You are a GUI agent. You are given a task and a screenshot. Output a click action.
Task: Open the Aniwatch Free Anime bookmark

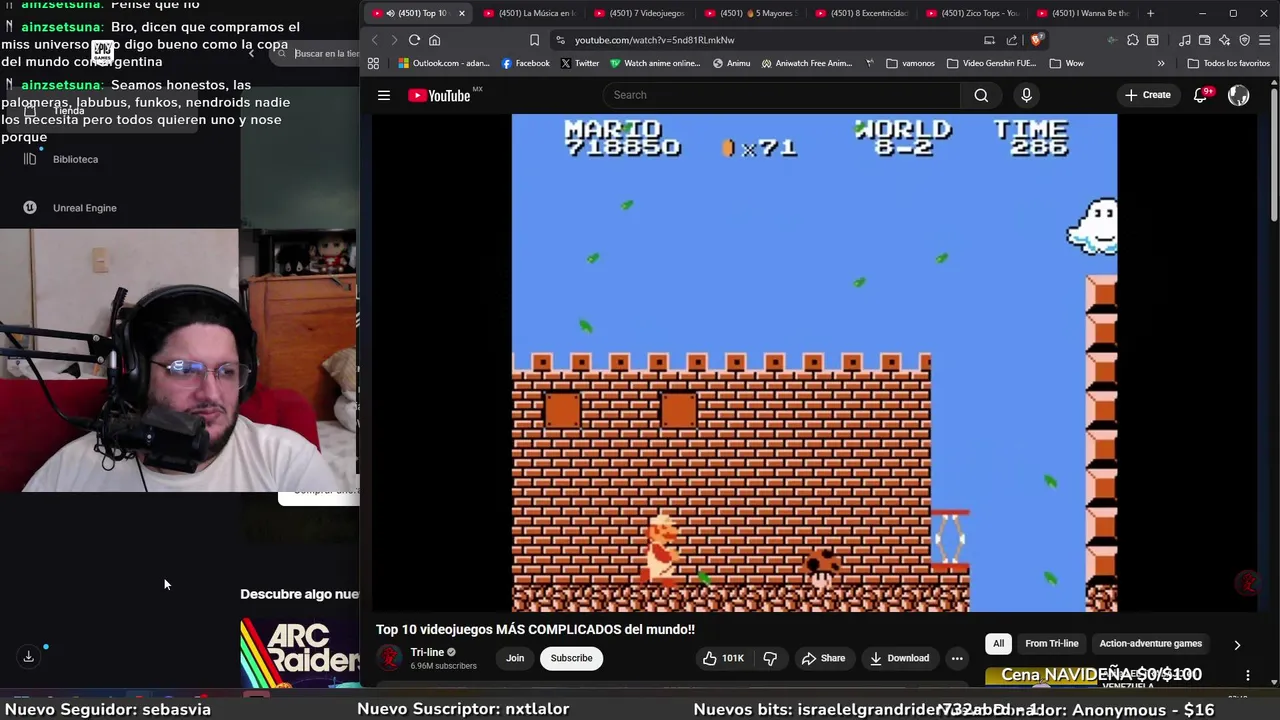807,63
